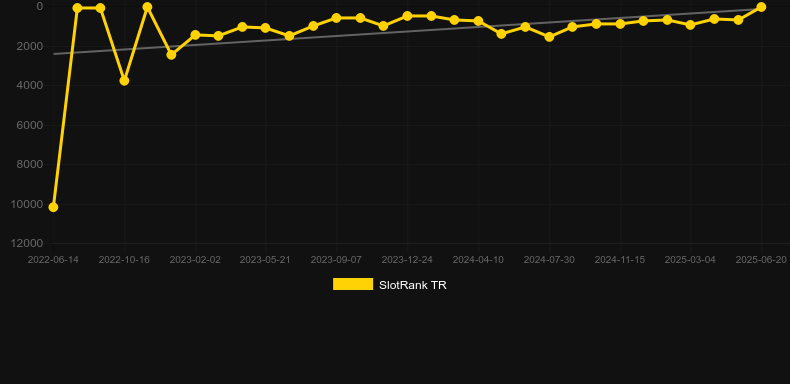This screenshot has width=790, height=384.
Task: Select the data point at 2024-07-30
Action: [x=549, y=37]
